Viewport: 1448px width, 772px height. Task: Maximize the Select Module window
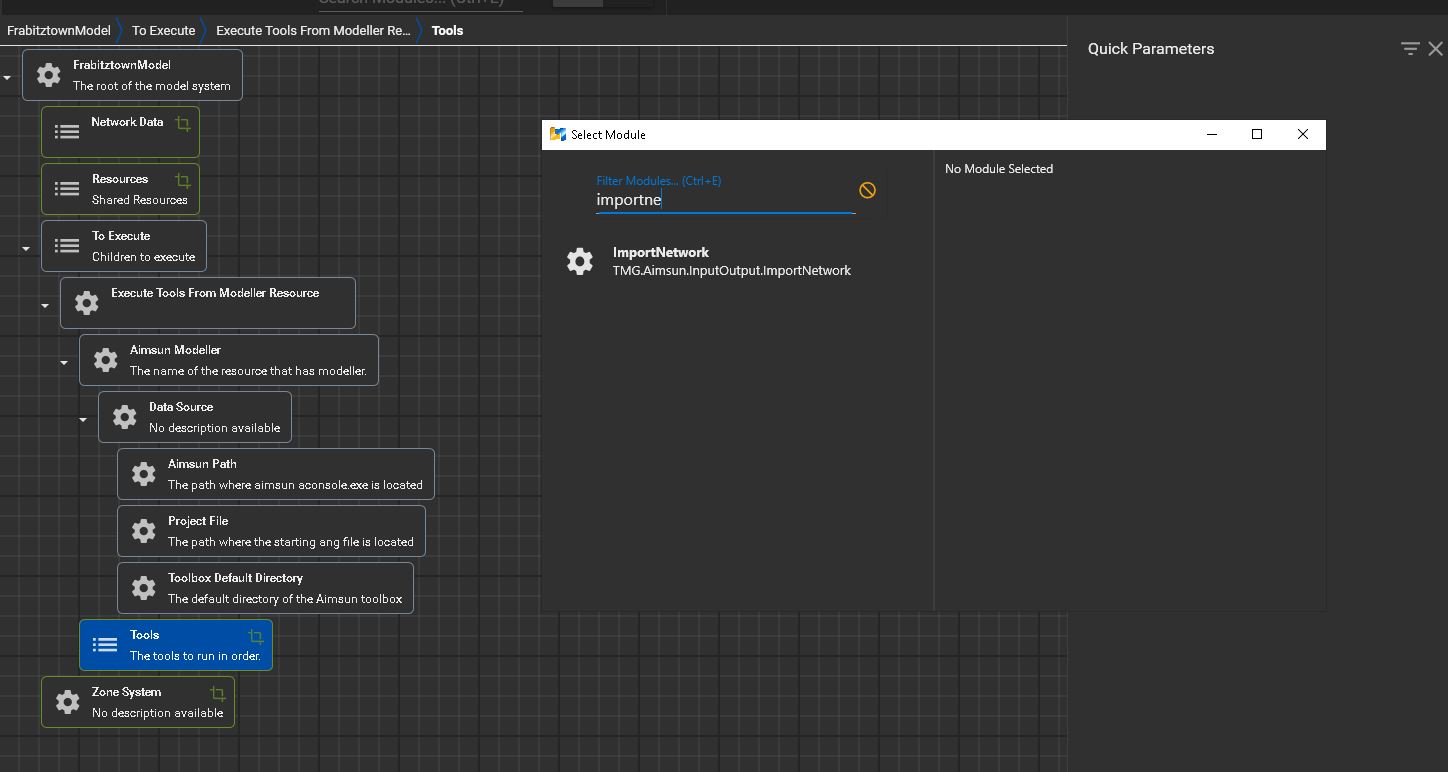coord(1257,134)
